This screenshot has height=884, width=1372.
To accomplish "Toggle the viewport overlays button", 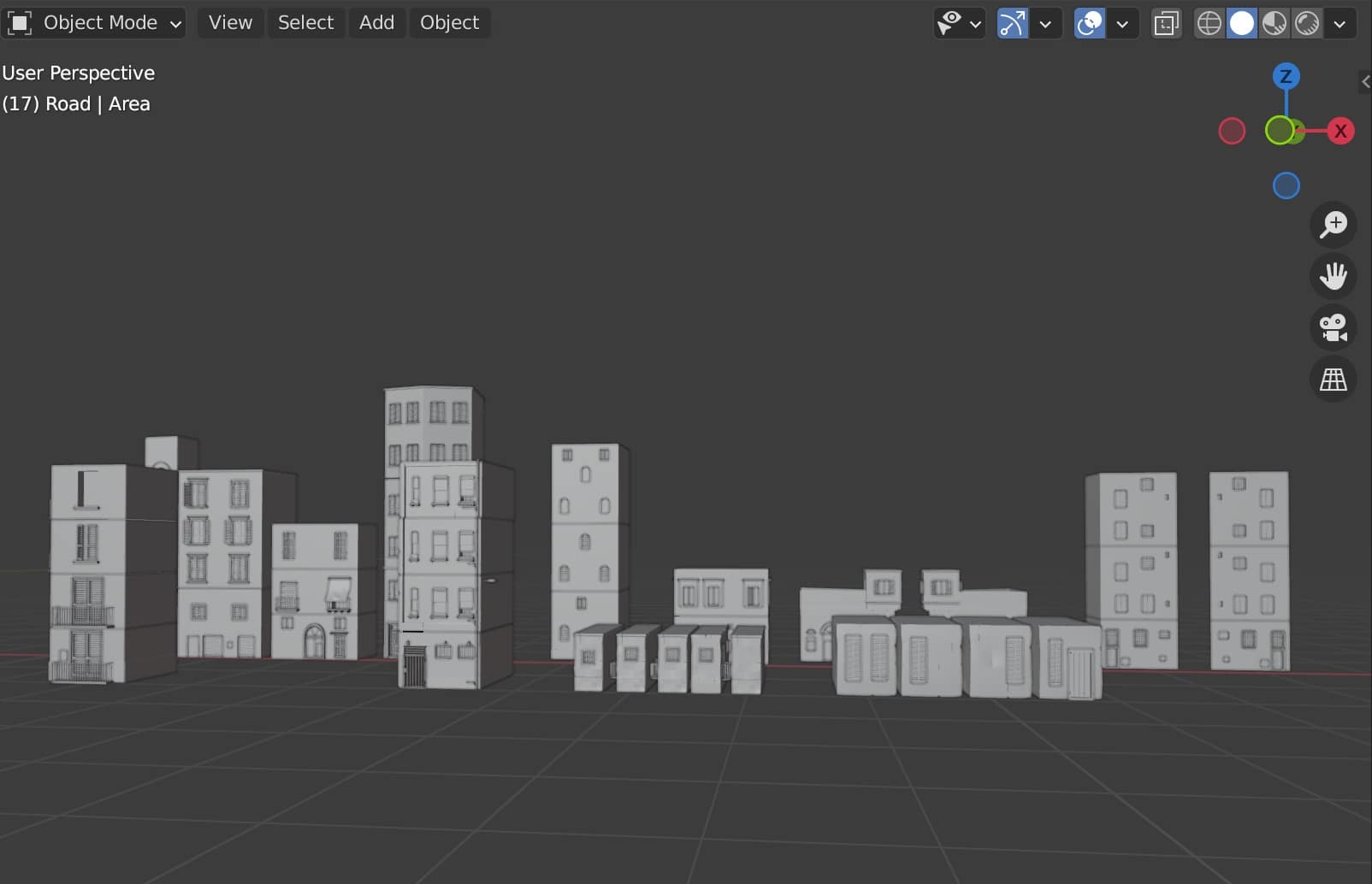I will (1089, 23).
